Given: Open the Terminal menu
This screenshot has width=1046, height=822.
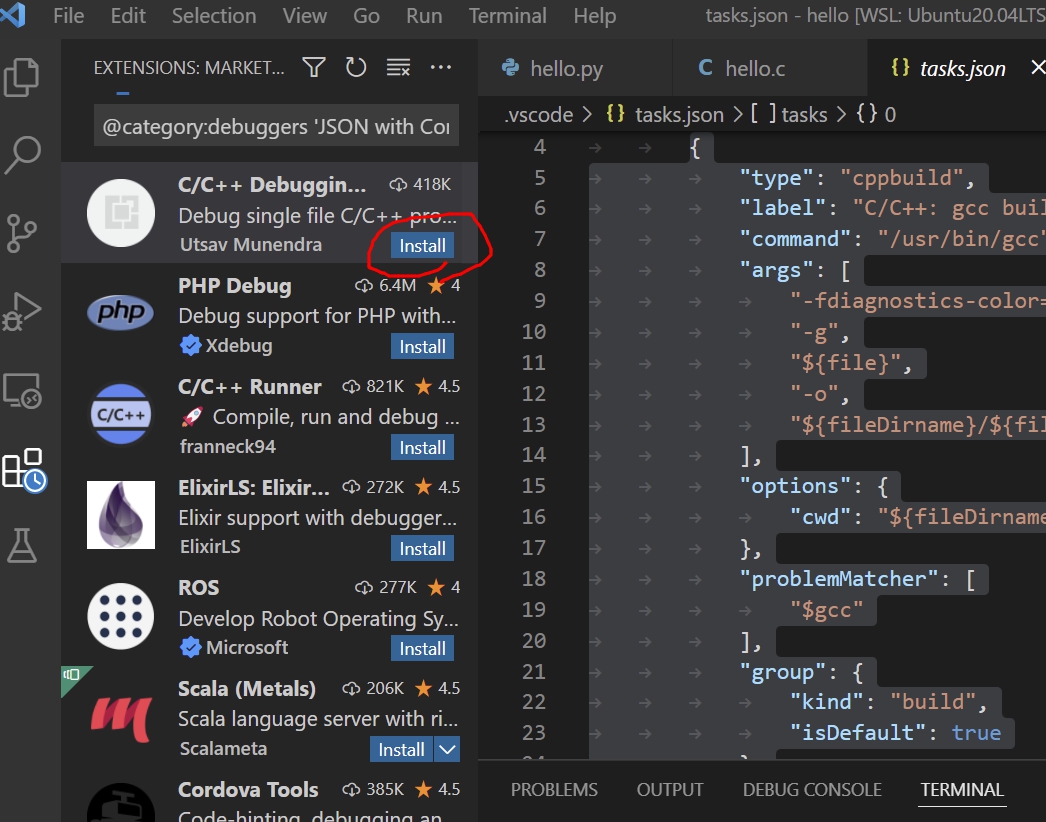Looking at the screenshot, I should 508,15.
